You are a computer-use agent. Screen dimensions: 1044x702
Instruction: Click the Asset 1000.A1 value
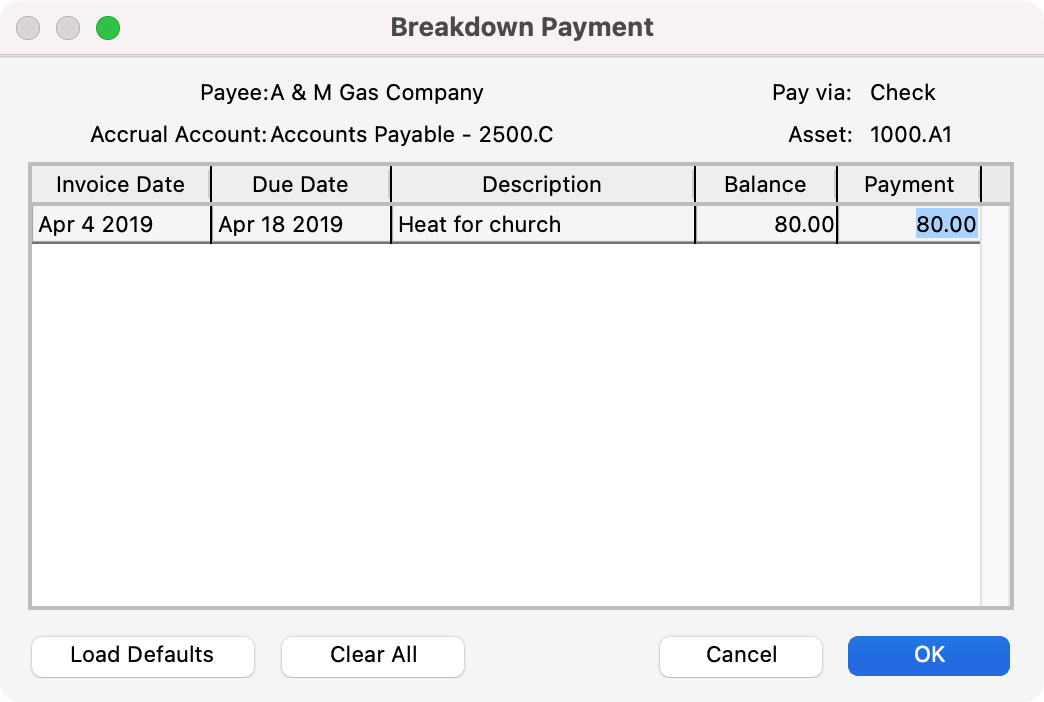tap(911, 135)
